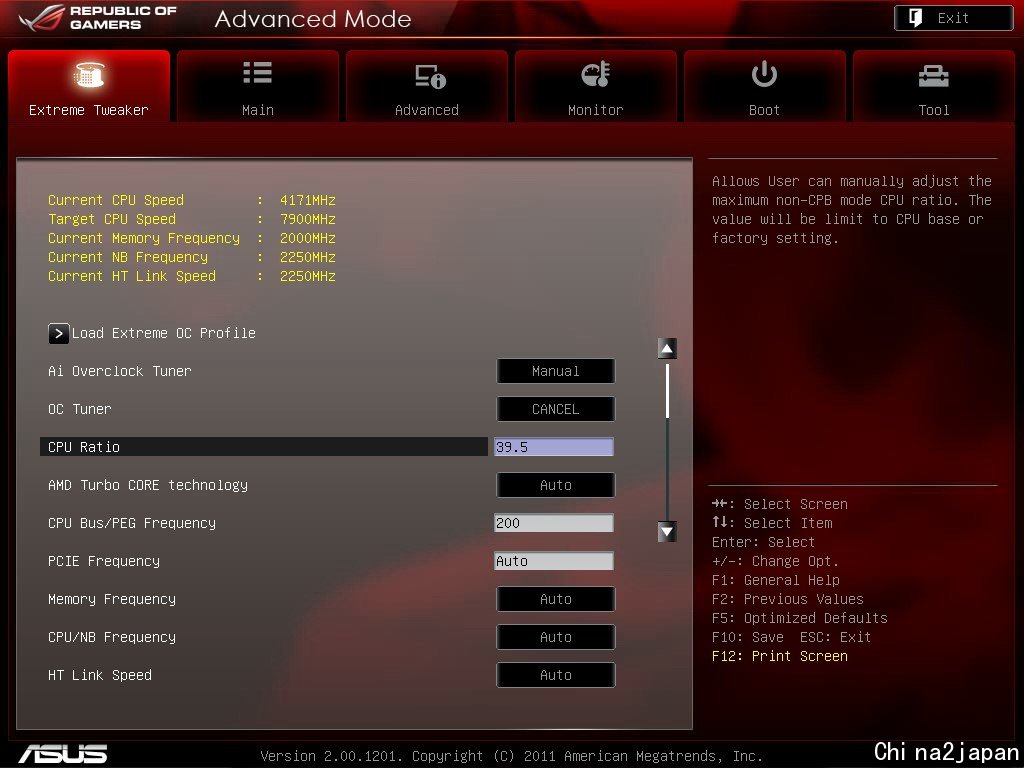Click the CPU Bus/PEG Frequency 200 field
This screenshot has height=768, width=1024.
(554, 523)
